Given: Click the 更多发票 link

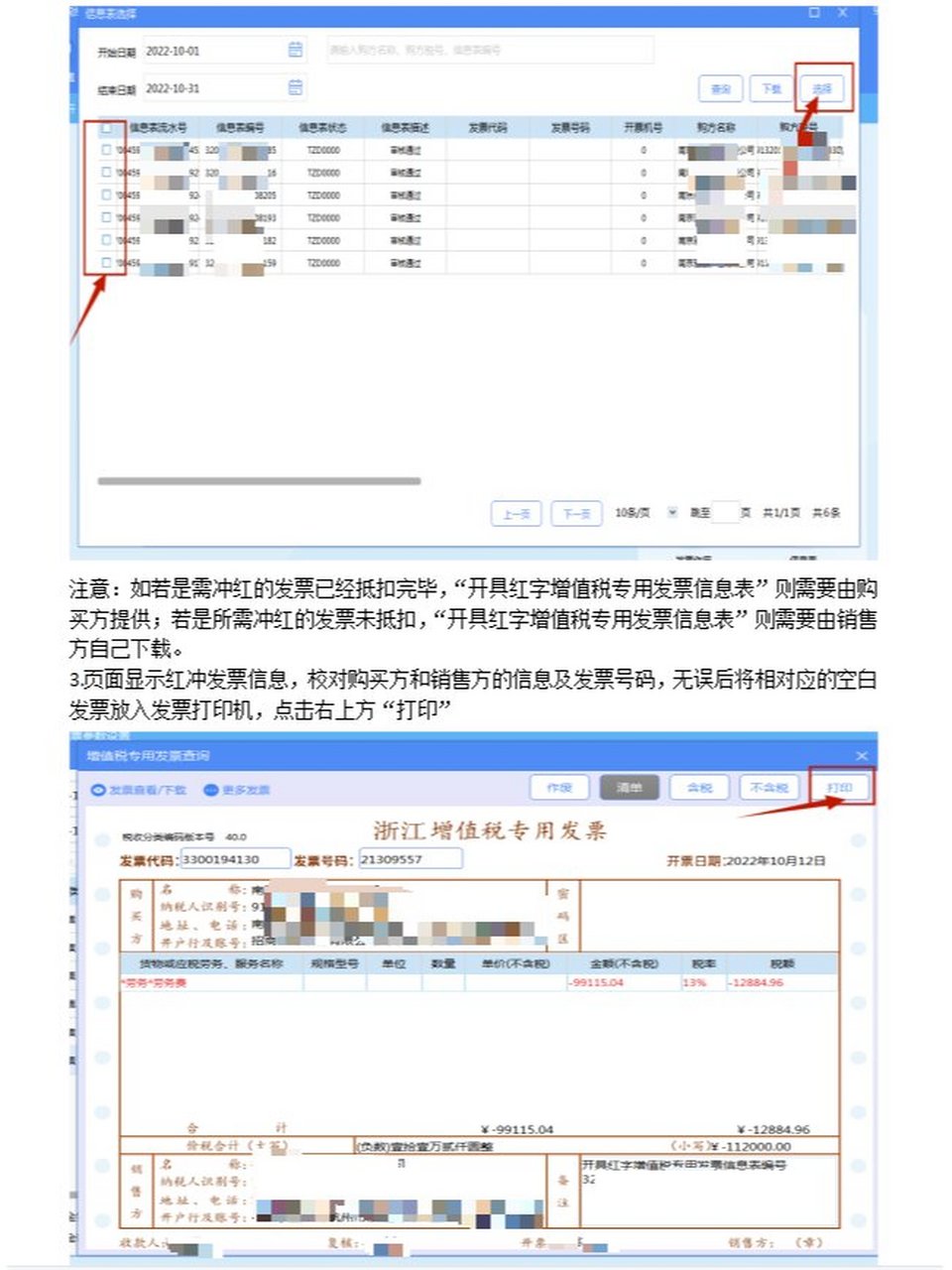Looking at the screenshot, I should (246, 791).
